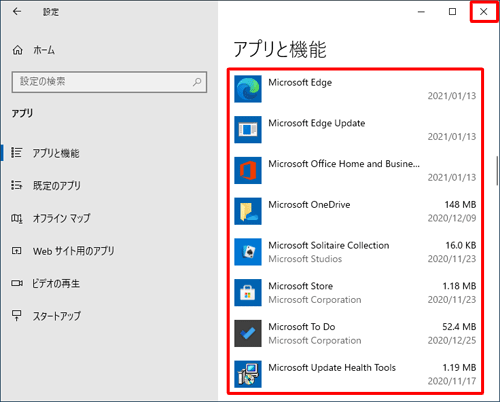Viewport: 500px width, 402px height.
Task: Select Microsoft Solitaire Collection entry name
Action: [329, 245]
